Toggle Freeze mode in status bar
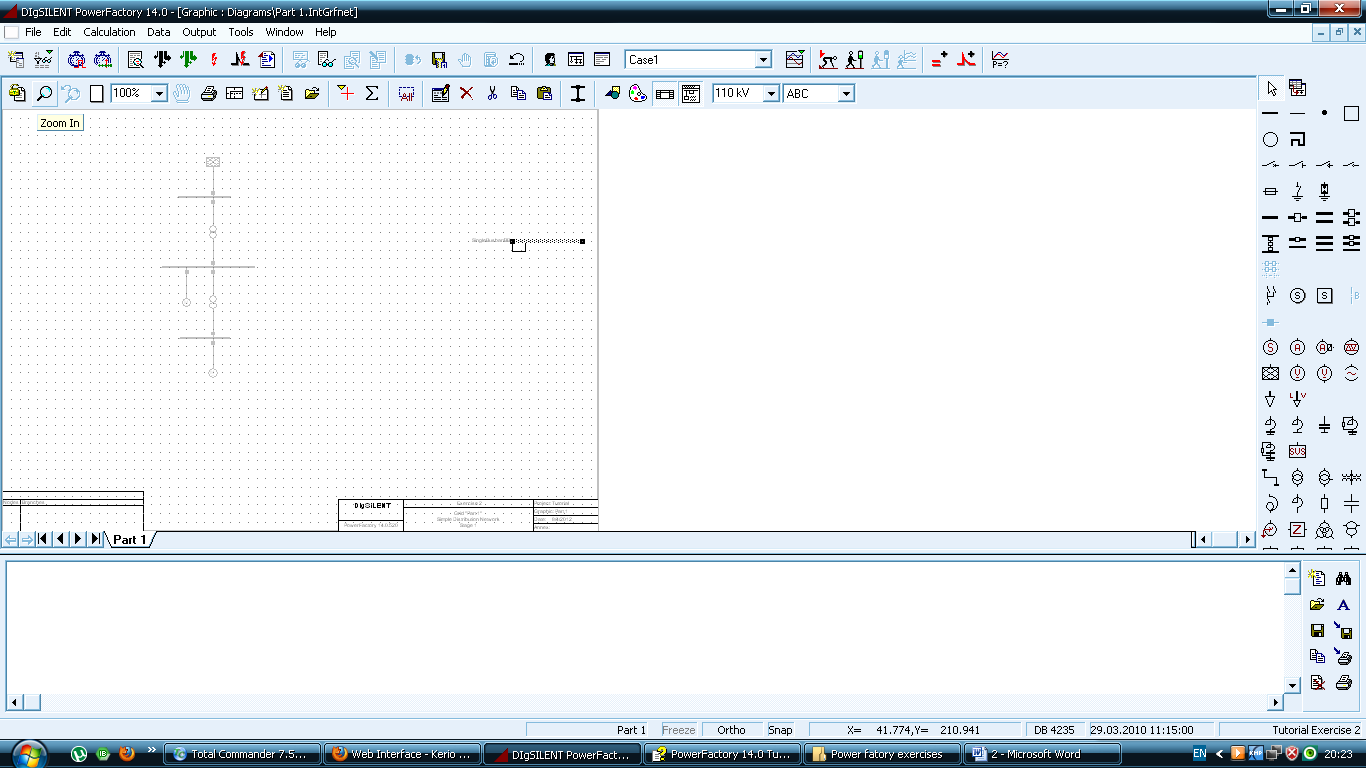The image size is (1366, 768). (x=678, y=730)
